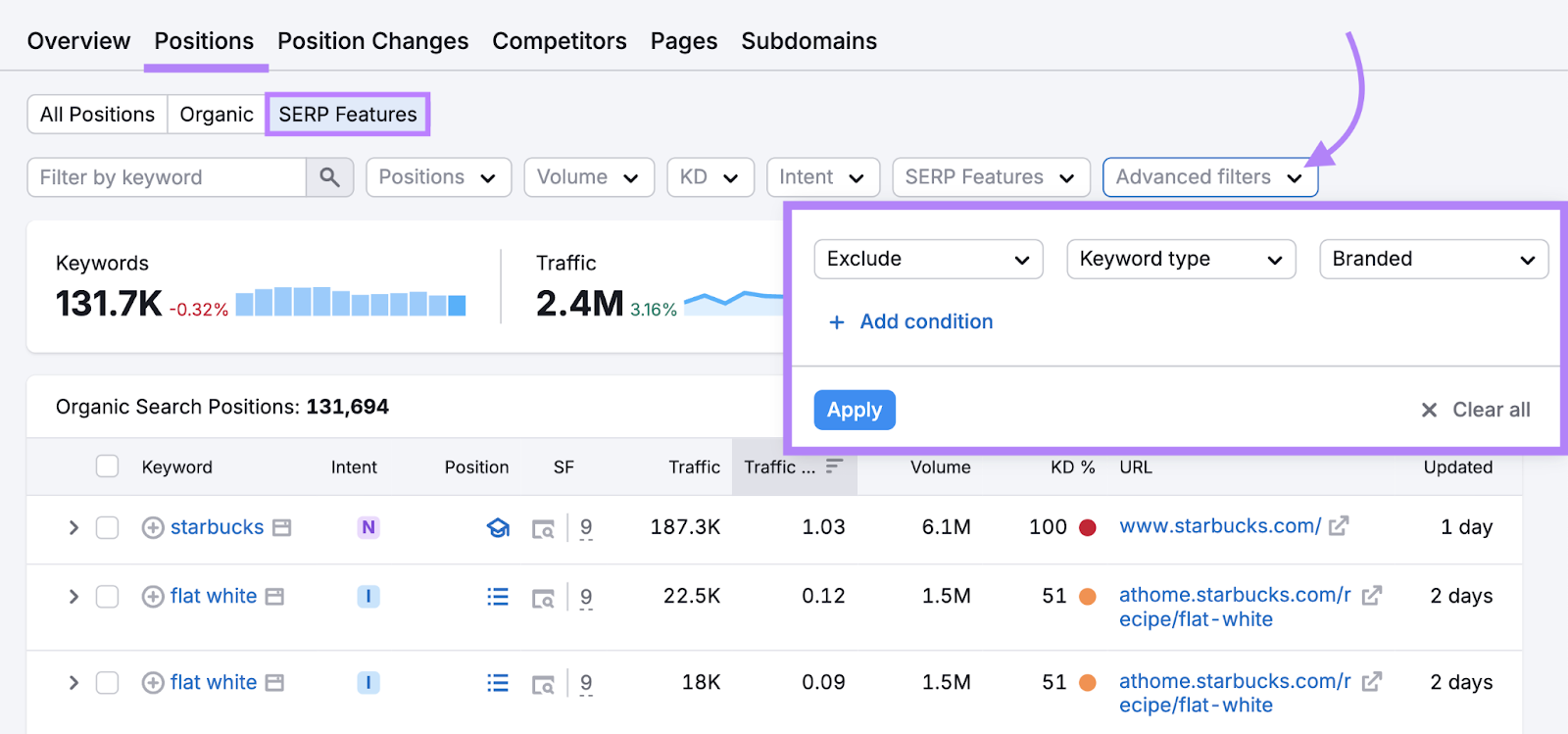
Task: Click the Traffic % sort icon in header
Action: click(834, 466)
